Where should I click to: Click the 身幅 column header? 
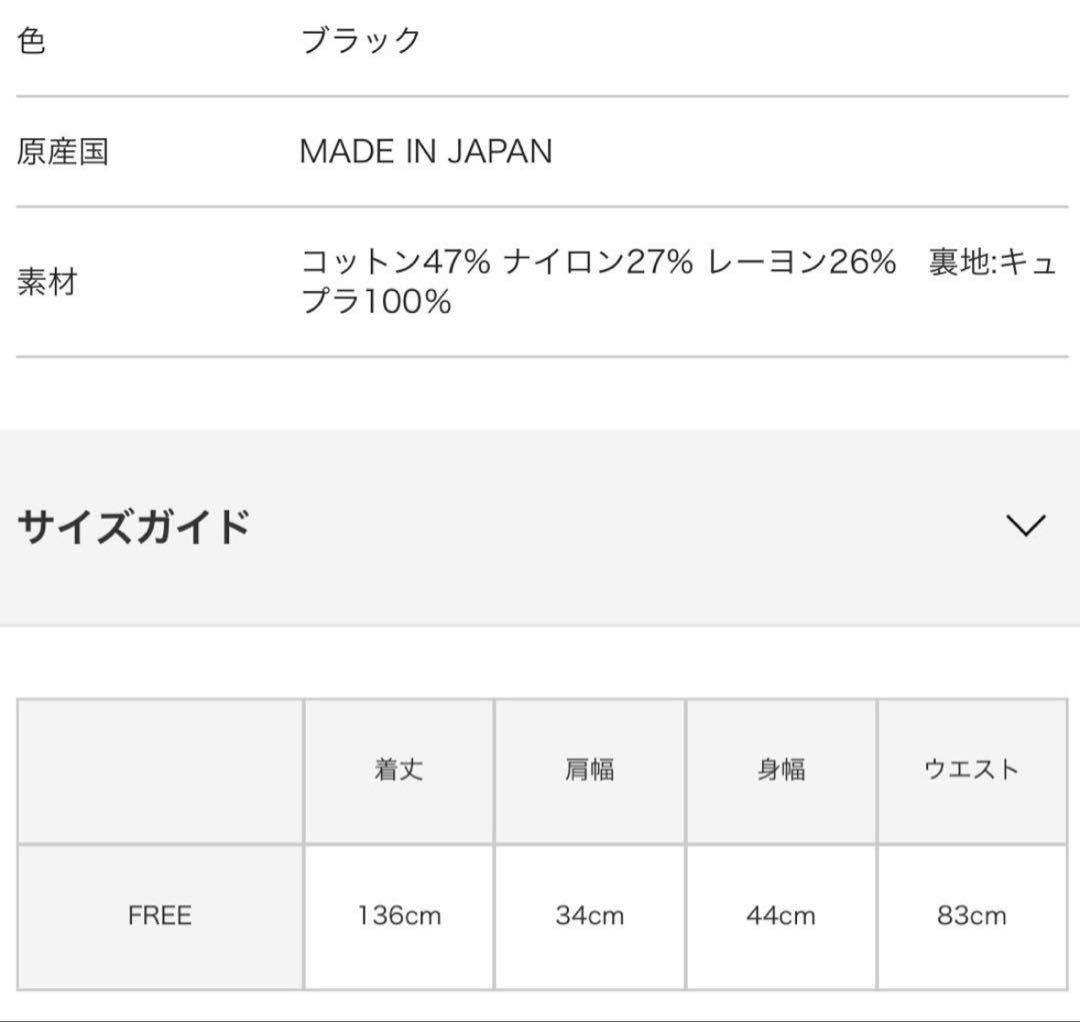pyautogui.click(x=781, y=770)
